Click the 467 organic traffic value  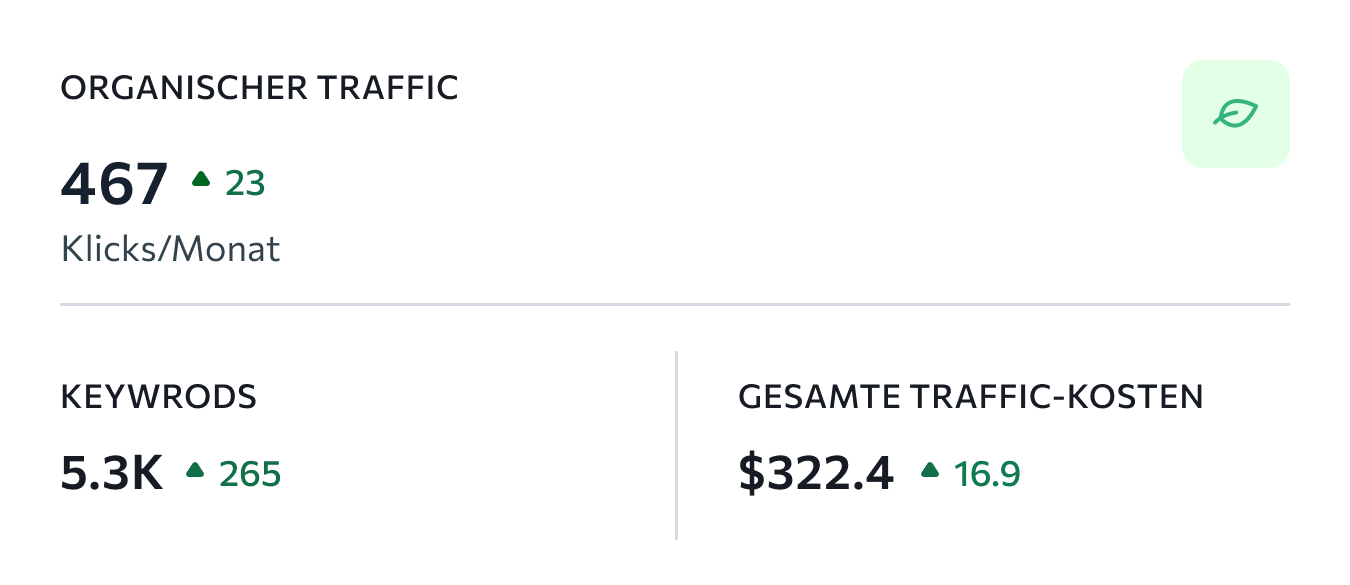pyautogui.click(x=114, y=184)
